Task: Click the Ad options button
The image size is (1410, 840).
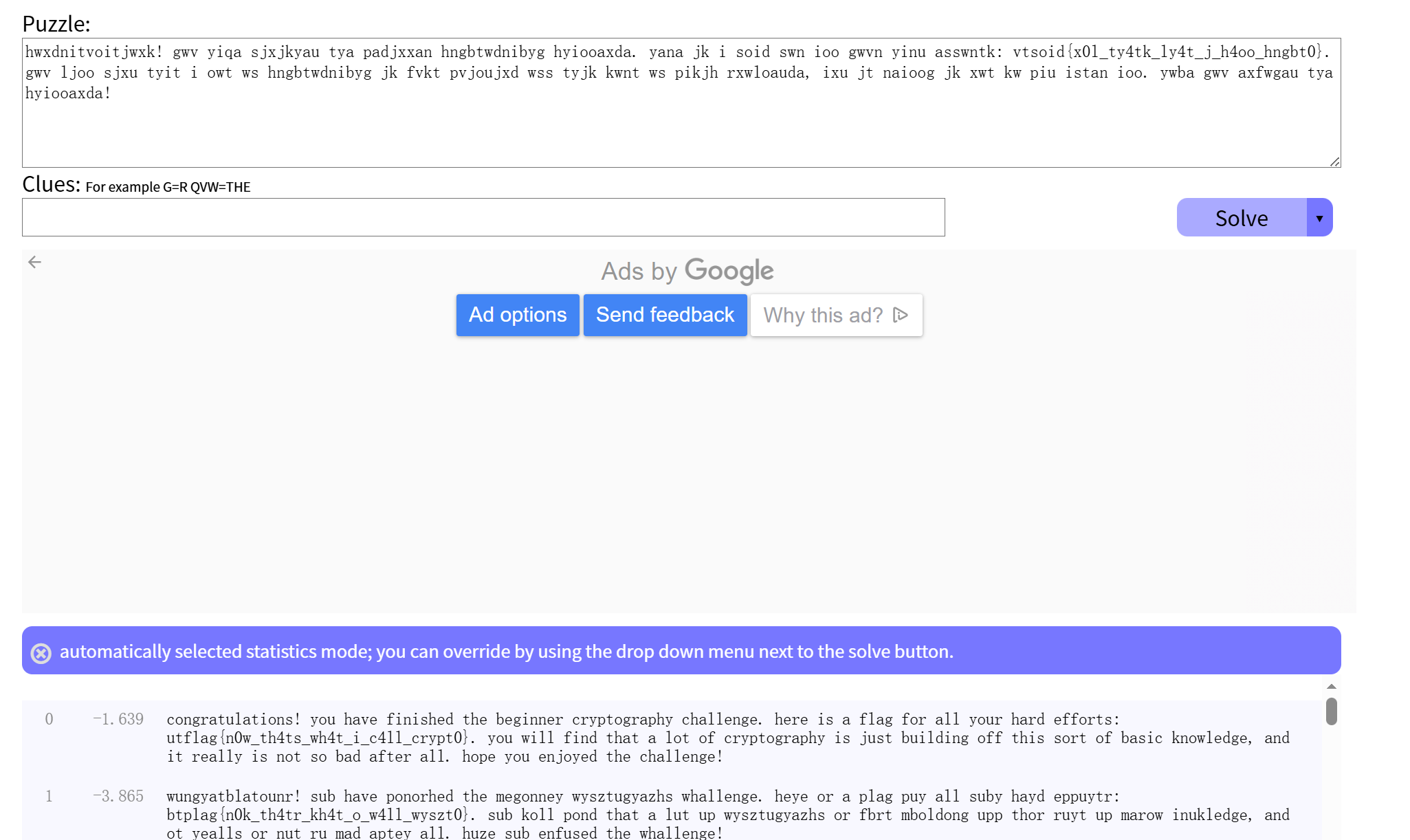Action: [x=518, y=315]
